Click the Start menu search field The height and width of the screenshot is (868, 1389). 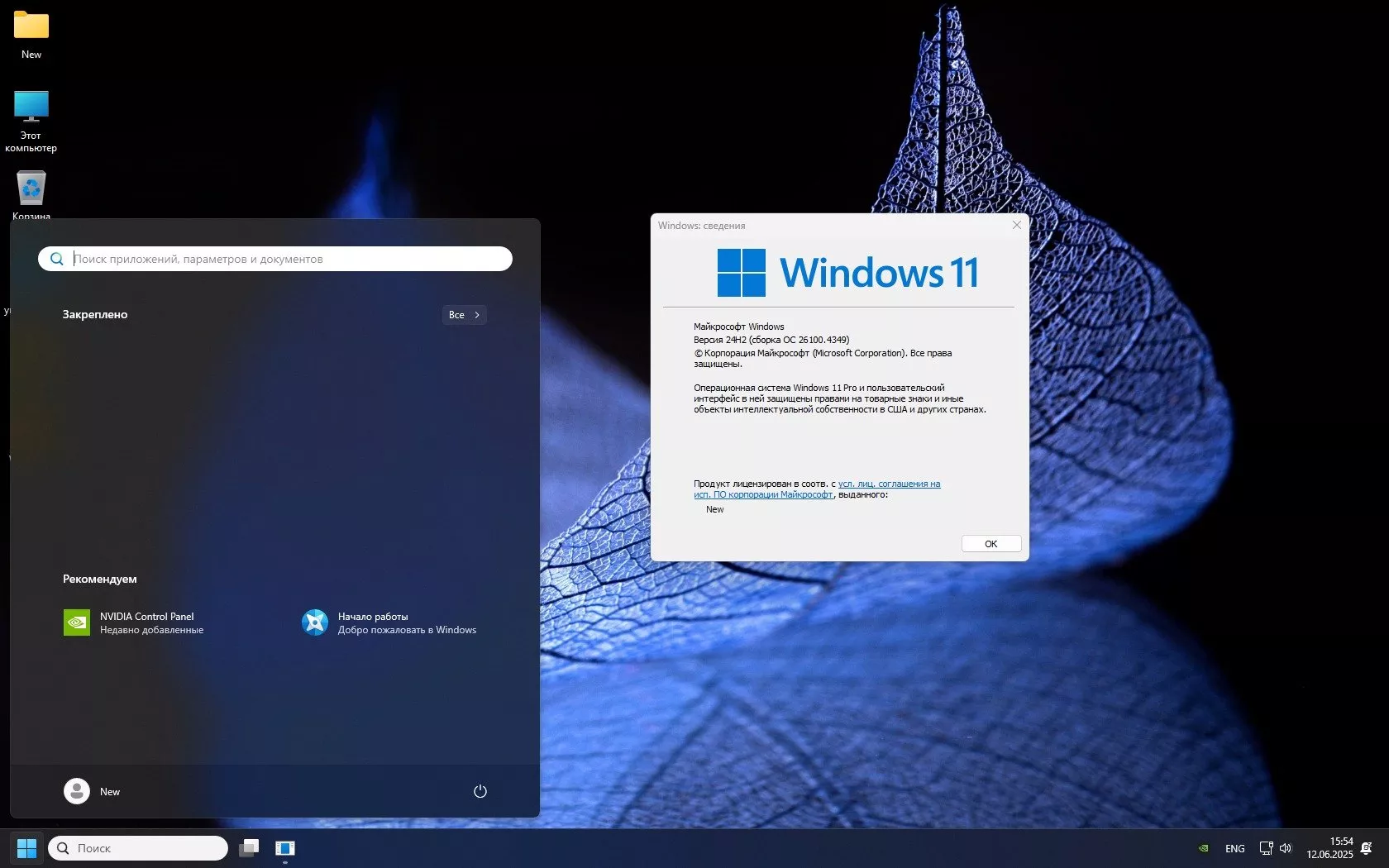pos(274,259)
